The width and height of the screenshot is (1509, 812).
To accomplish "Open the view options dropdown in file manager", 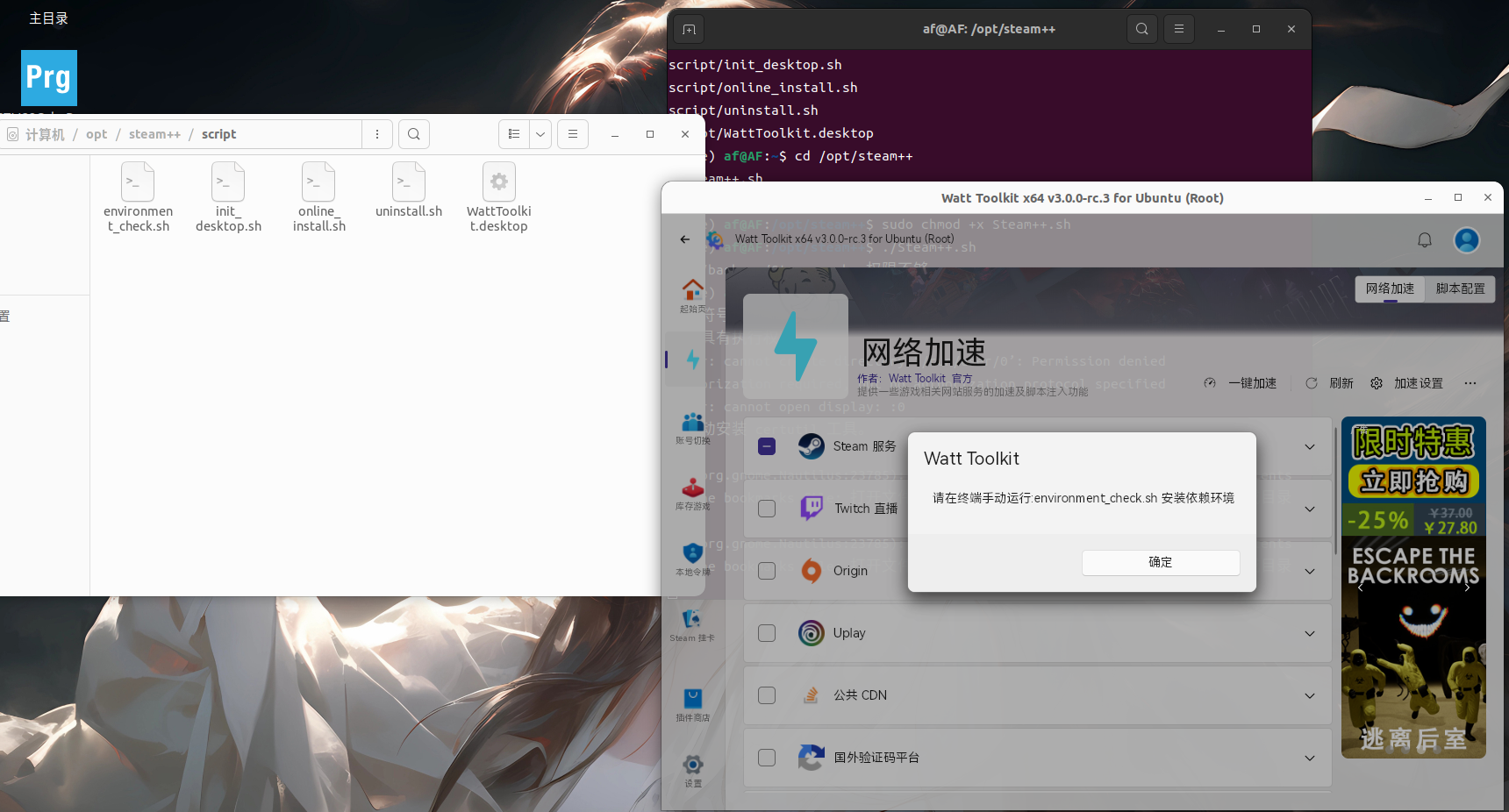I will (540, 134).
